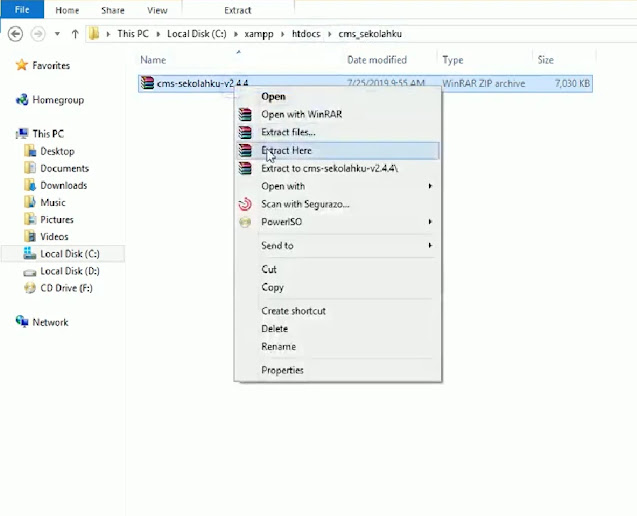Click the cms-sekolahku-v2.4.4 archive file icon
Screen dimensions: 637x516
point(147,83)
